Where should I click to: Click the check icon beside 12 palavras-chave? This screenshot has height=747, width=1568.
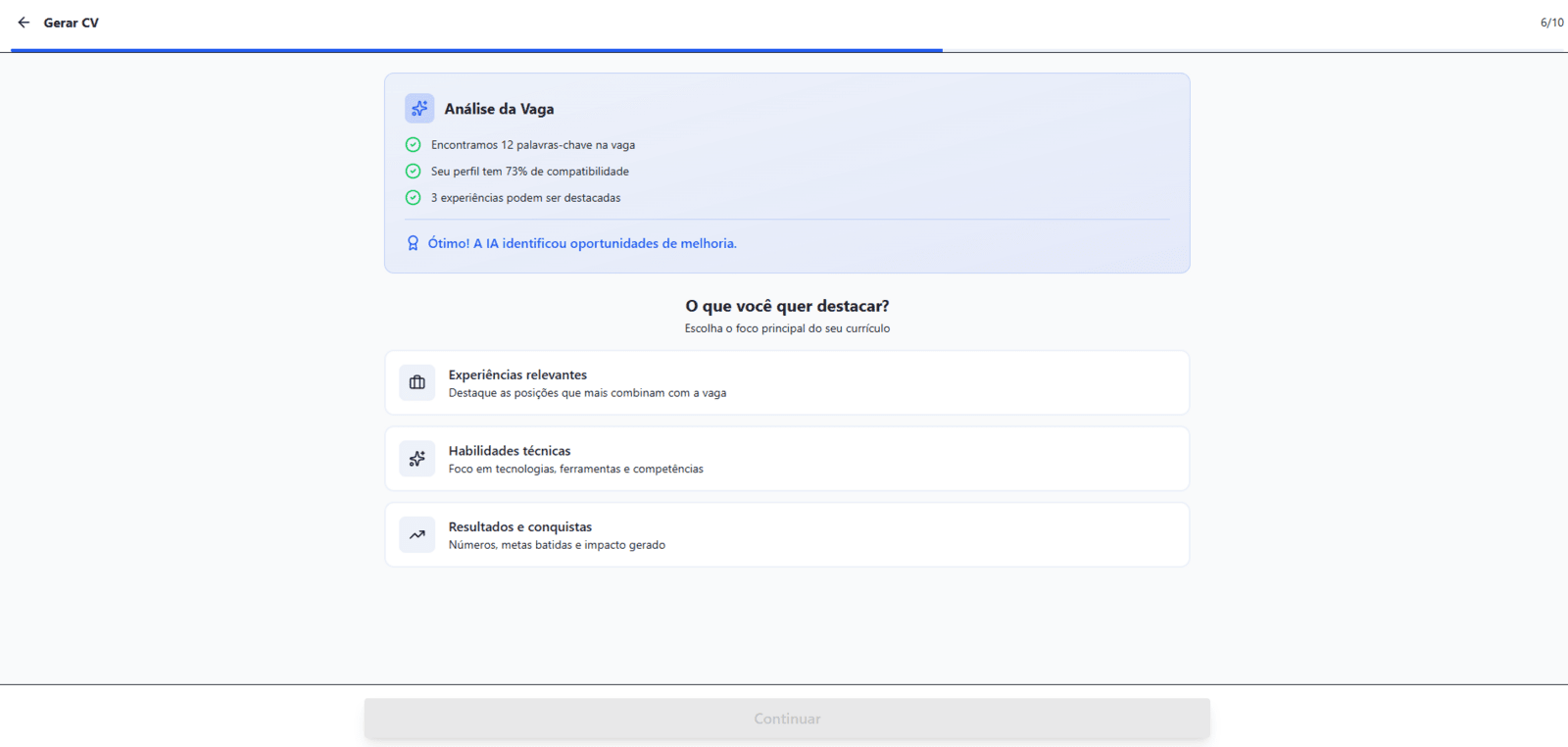point(413,145)
